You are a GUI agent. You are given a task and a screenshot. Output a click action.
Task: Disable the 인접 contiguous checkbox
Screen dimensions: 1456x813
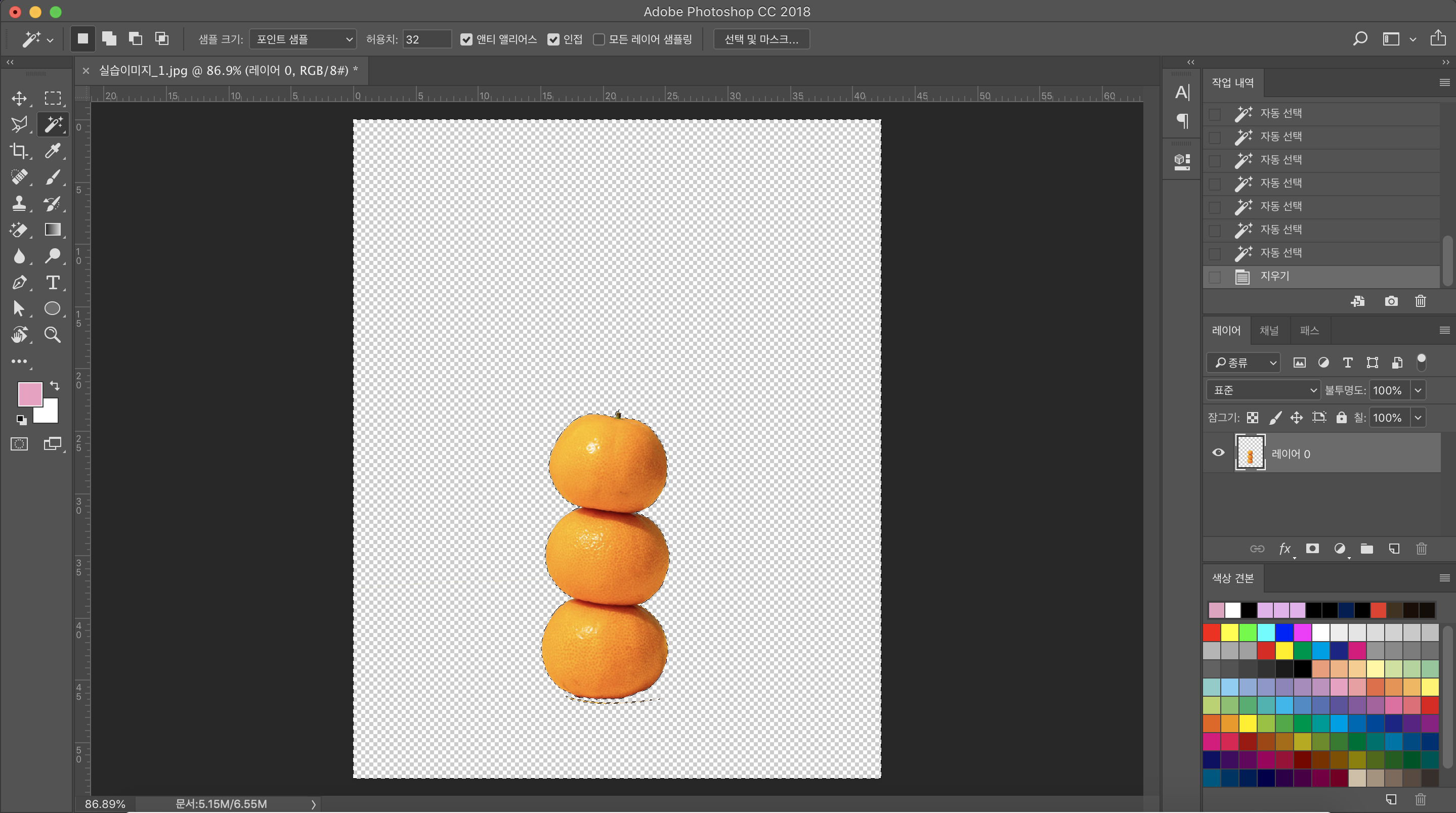click(553, 39)
